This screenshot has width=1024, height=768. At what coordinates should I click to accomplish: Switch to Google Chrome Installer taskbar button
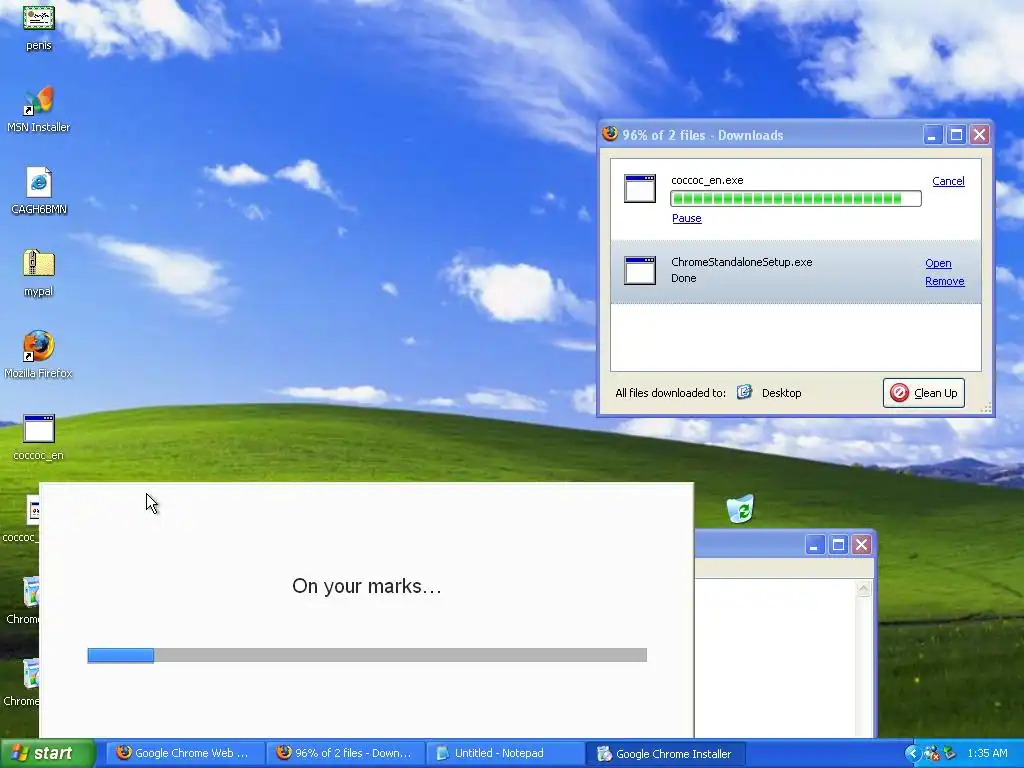[665, 753]
